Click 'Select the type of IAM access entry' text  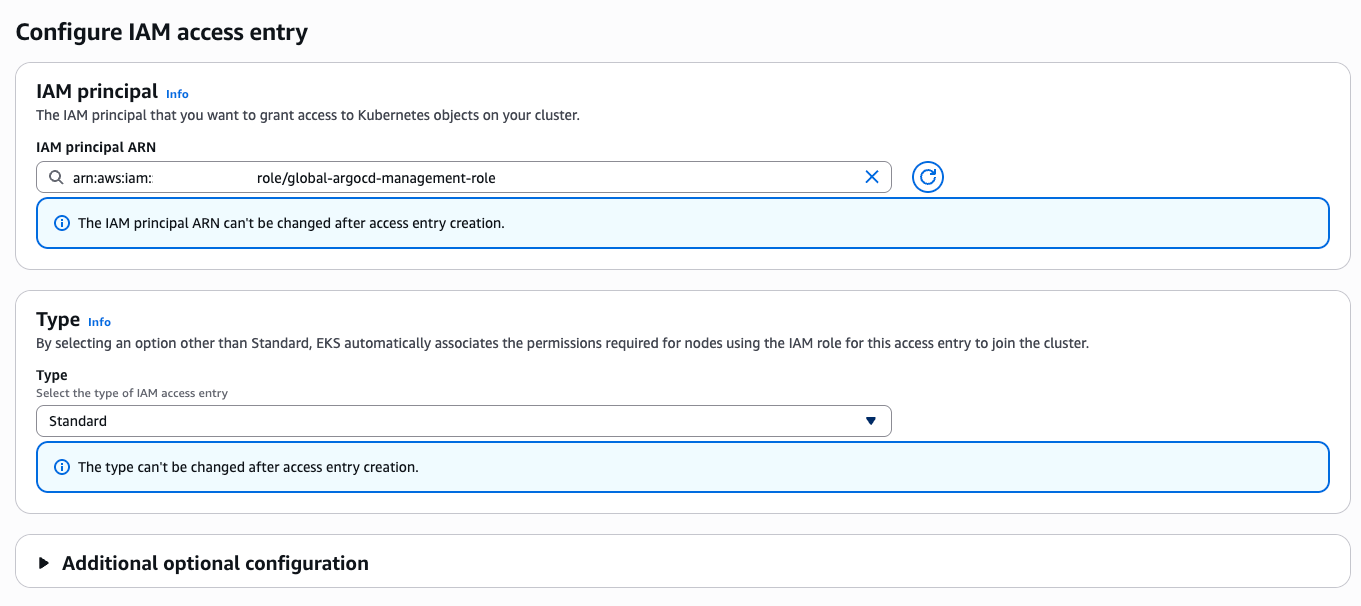click(x=132, y=393)
